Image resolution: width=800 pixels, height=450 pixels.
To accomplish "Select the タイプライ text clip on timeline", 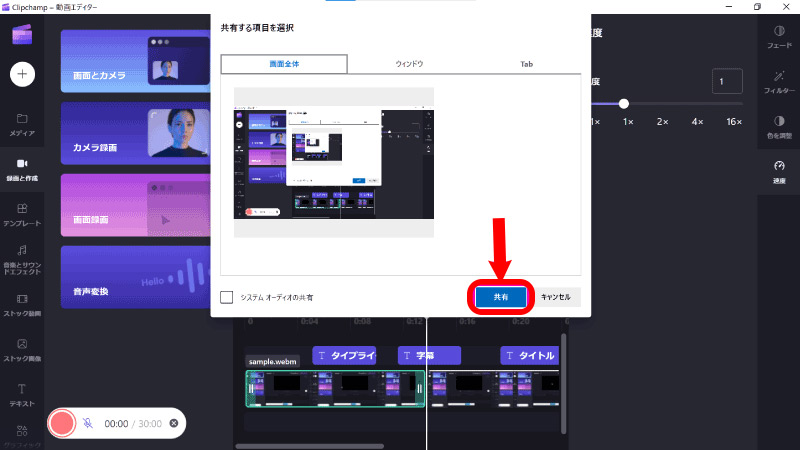I will click(344, 355).
